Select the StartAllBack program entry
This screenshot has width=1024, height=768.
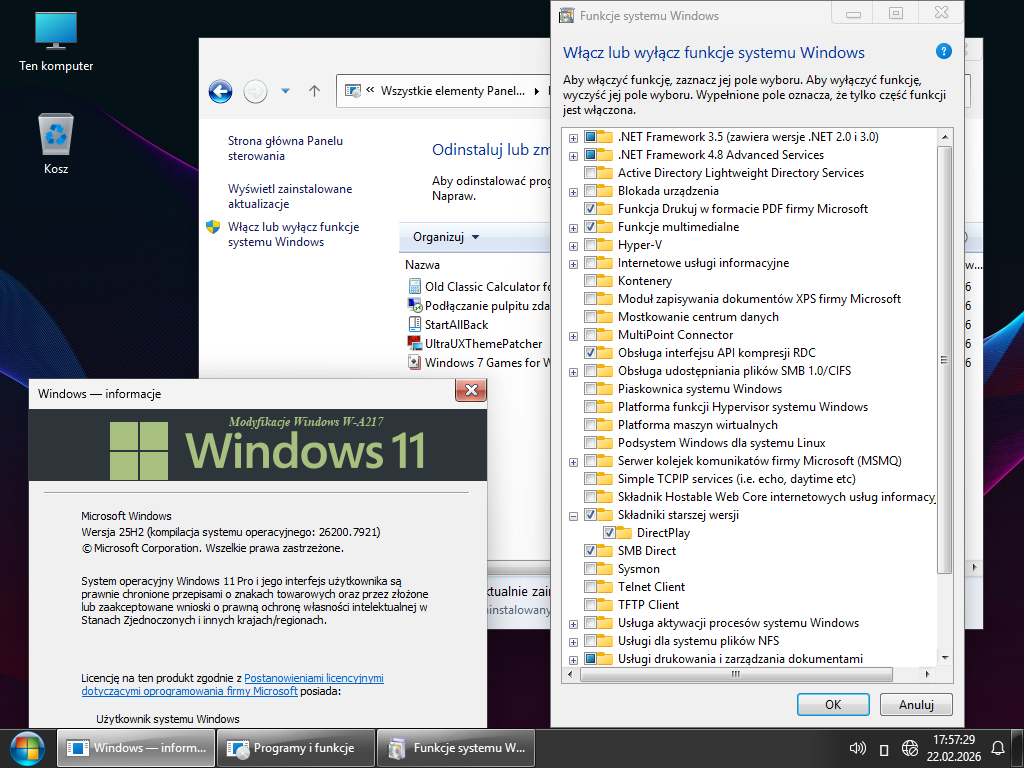click(456, 325)
